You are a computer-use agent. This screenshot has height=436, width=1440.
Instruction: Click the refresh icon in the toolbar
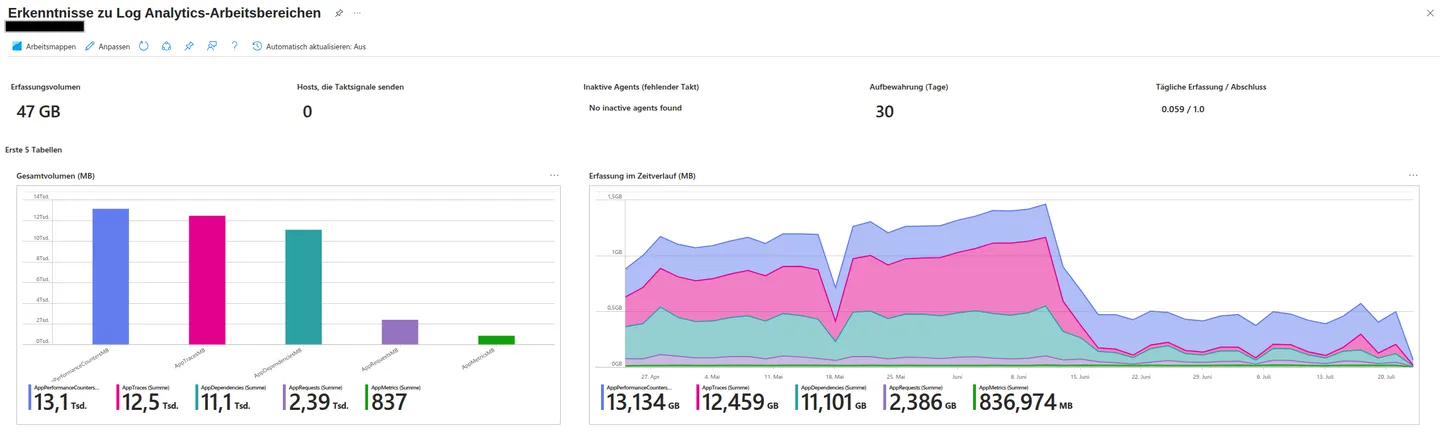coord(144,46)
